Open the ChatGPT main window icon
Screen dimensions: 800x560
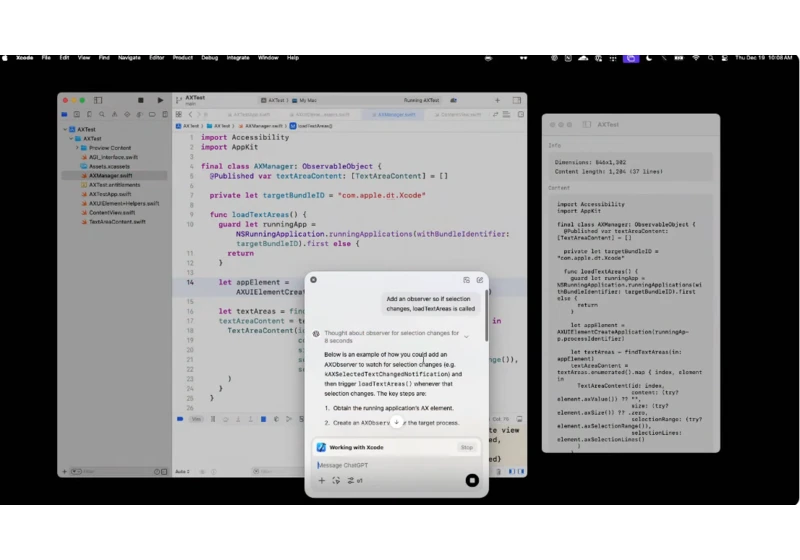coord(466,280)
